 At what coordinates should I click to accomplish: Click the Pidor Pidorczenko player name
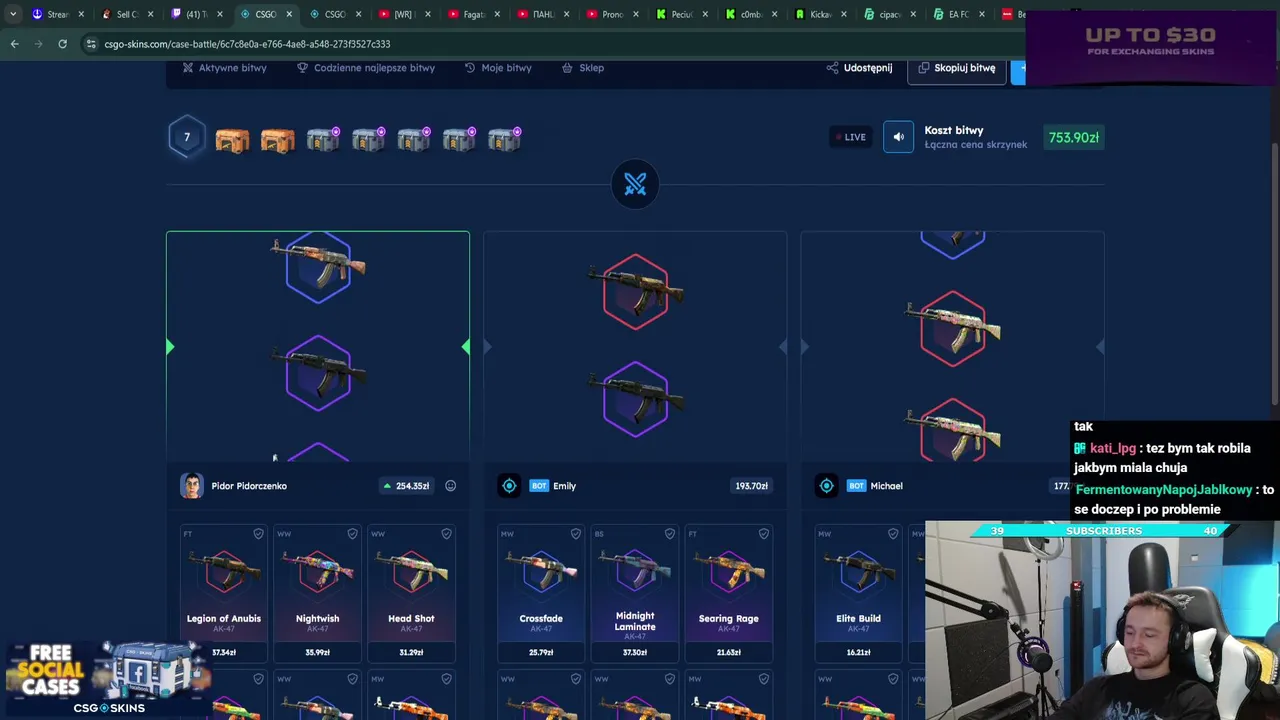pyautogui.click(x=249, y=486)
